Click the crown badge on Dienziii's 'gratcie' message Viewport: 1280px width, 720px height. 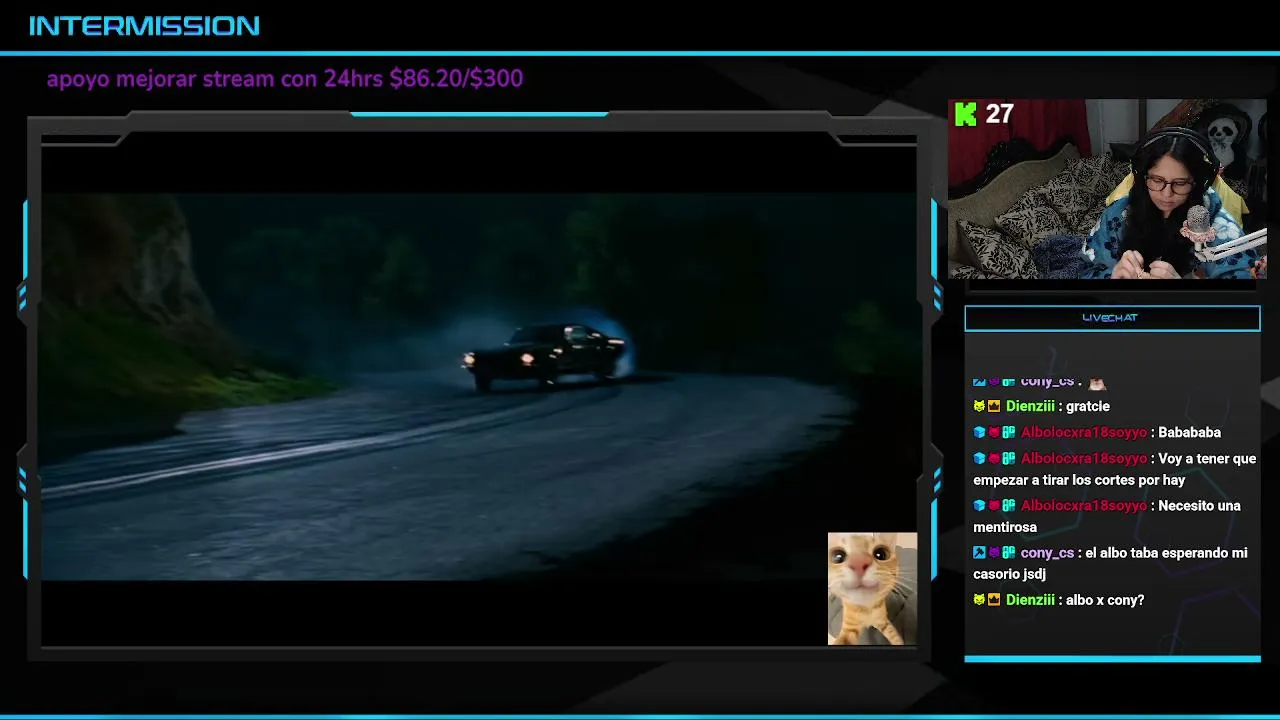point(994,406)
